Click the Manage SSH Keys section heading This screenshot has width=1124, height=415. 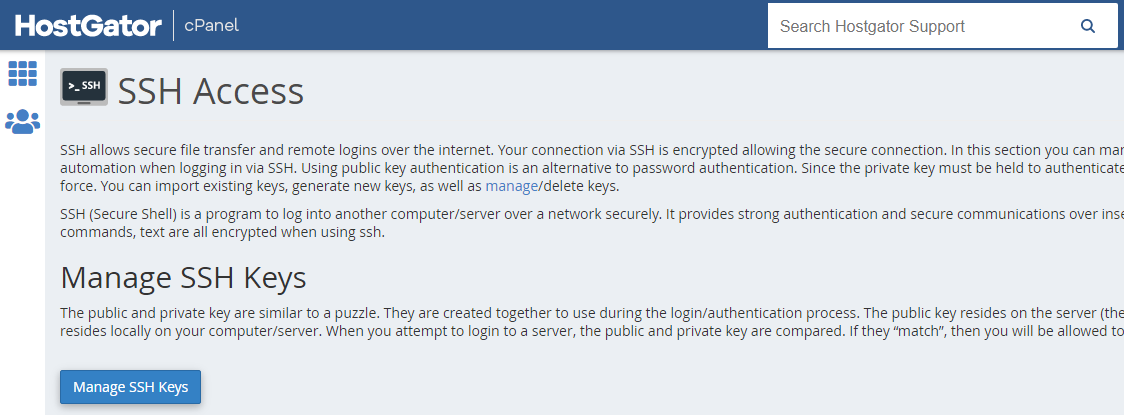click(x=183, y=277)
